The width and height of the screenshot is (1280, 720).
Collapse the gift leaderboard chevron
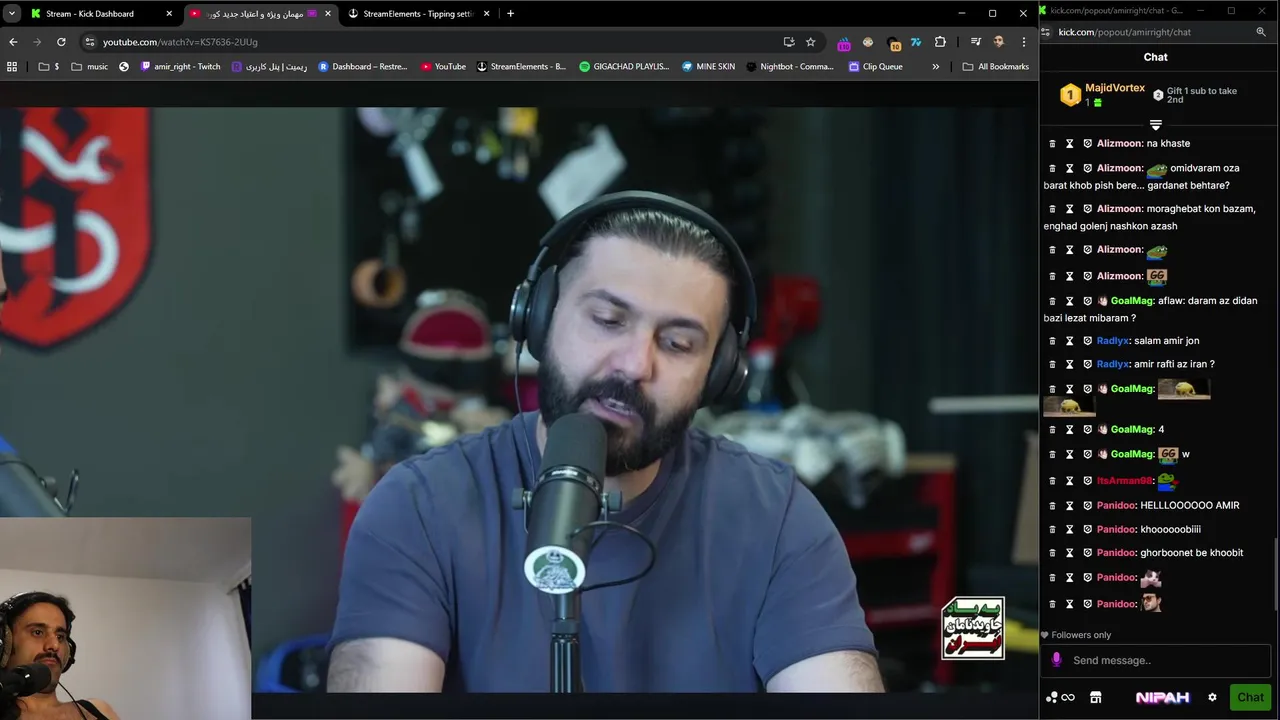tap(1155, 125)
